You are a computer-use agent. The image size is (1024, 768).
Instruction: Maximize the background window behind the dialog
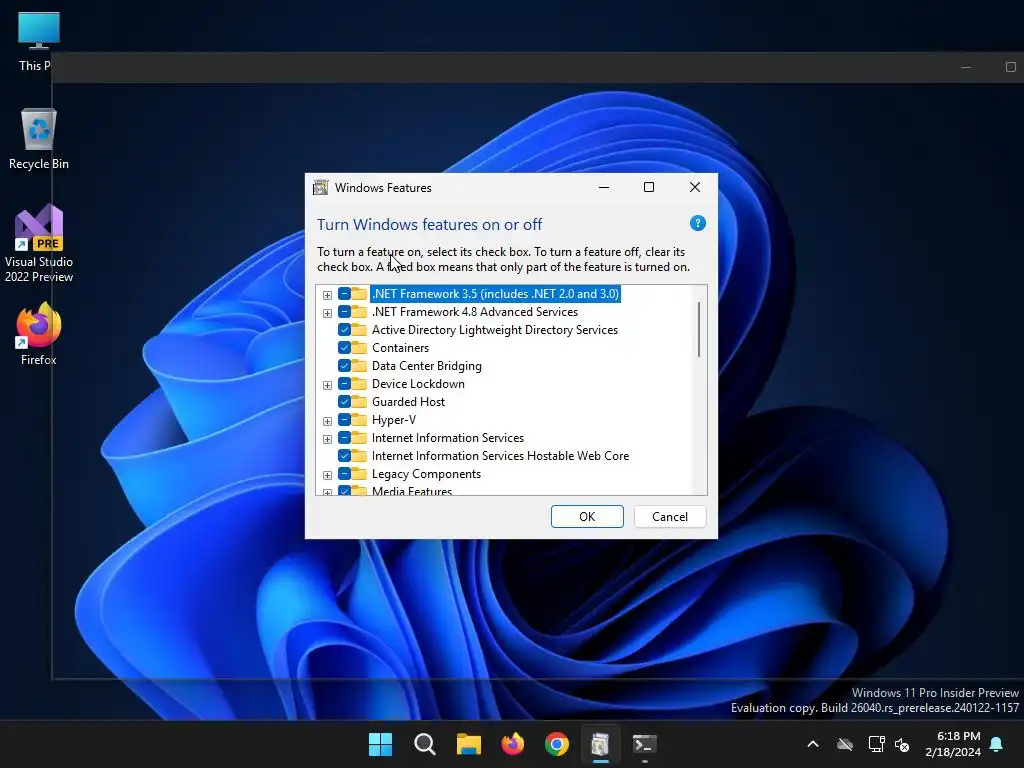(x=1010, y=67)
